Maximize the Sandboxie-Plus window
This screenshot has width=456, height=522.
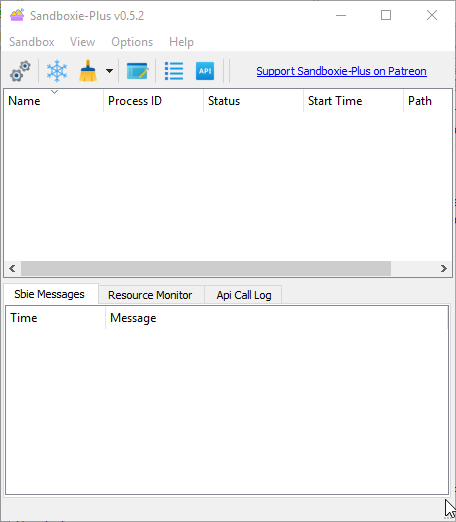click(386, 15)
